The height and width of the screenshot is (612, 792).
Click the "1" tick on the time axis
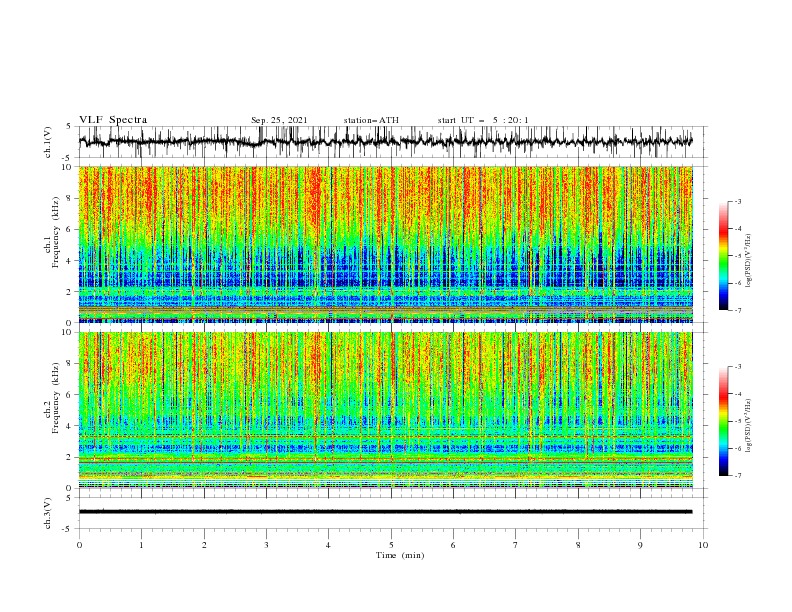(141, 545)
